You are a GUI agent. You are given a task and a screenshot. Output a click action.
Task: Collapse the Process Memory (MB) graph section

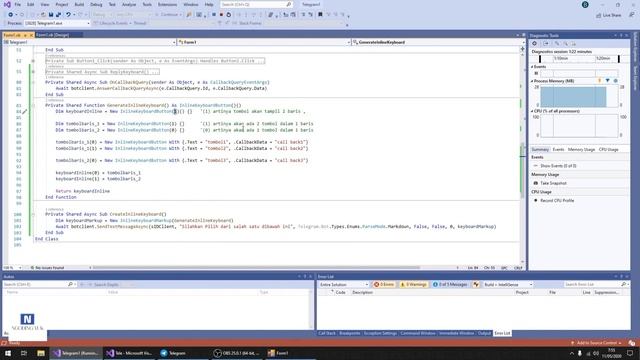pyautogui.click(x=532, y=81)
